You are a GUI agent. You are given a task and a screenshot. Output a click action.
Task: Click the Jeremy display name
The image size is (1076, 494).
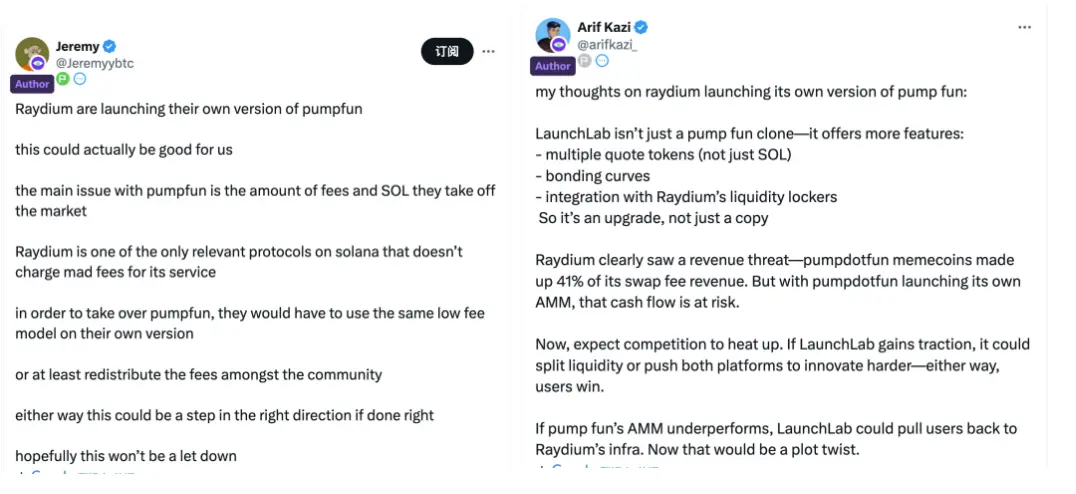pos(77,46)
